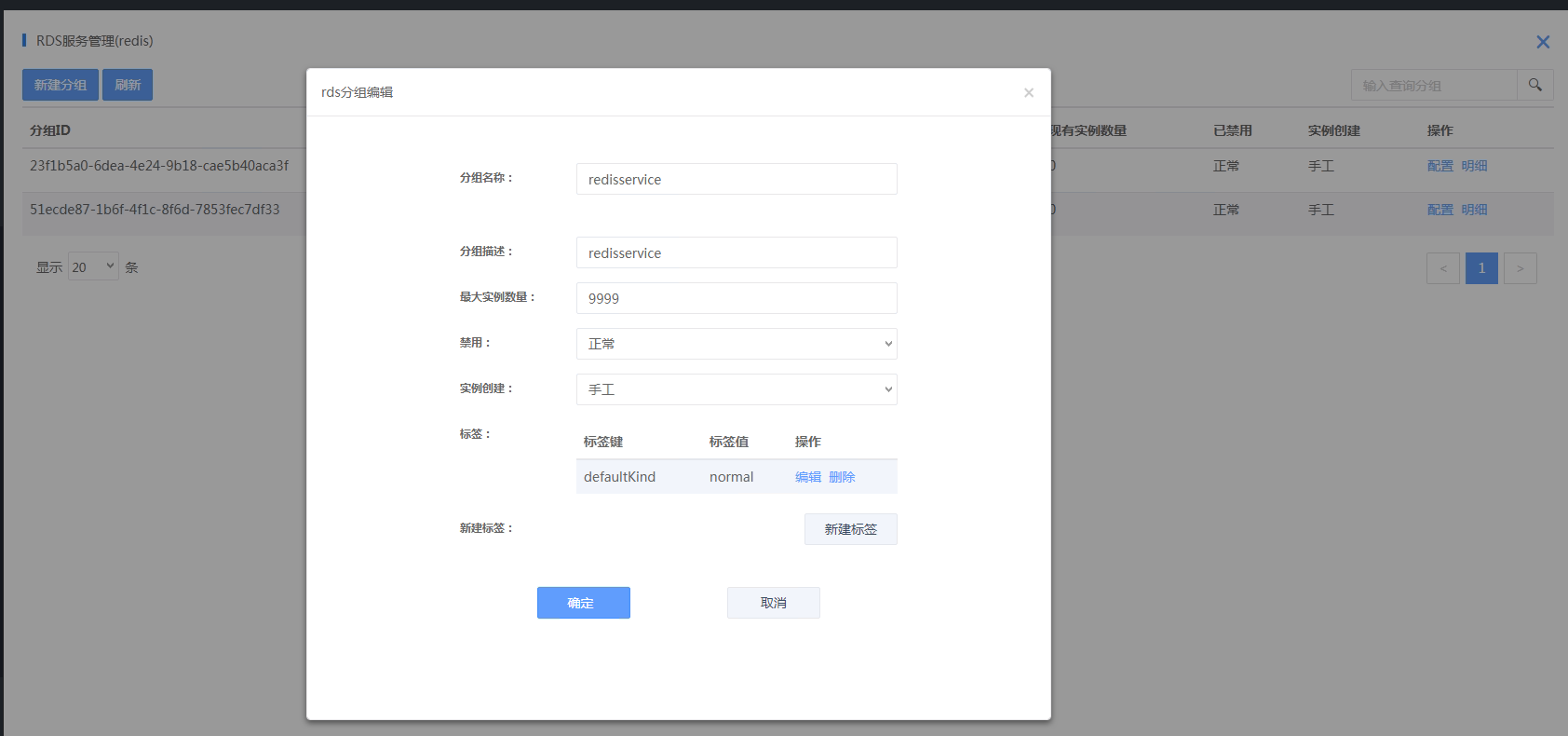Click 配置 for group 23f1b5a0
1568x736 pixels.
[x=1440, y=166]
